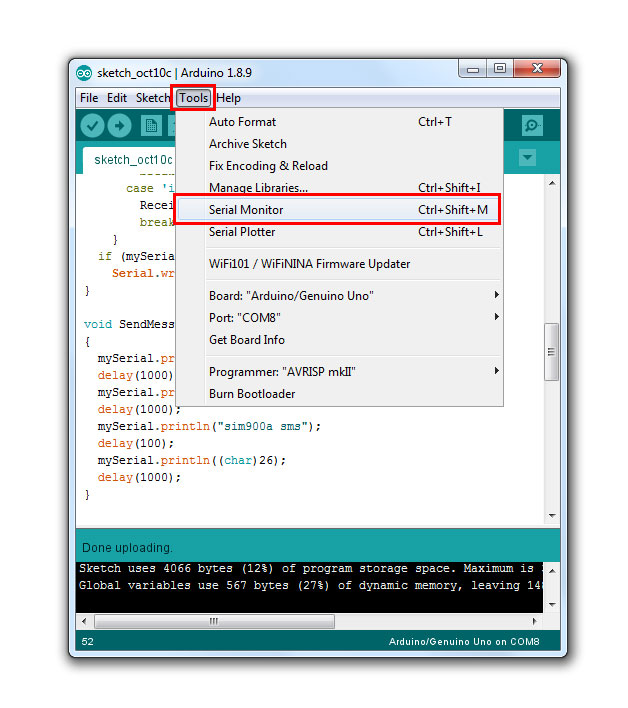This screenshot has width=628, height=708.
Task: Click editor scrollbar down arrow
Action: point(552,516)
